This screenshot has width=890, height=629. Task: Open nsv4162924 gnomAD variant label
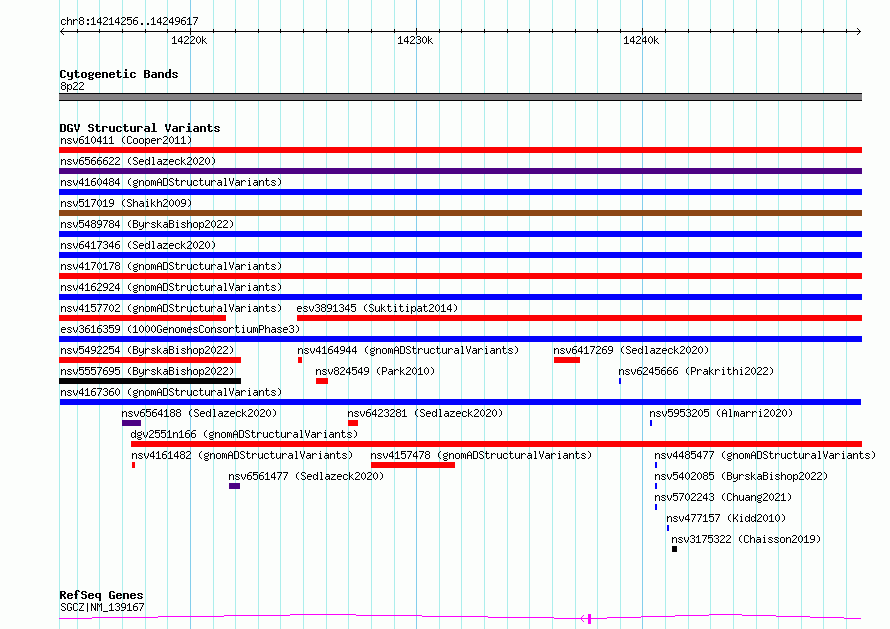tap(171, 287)
